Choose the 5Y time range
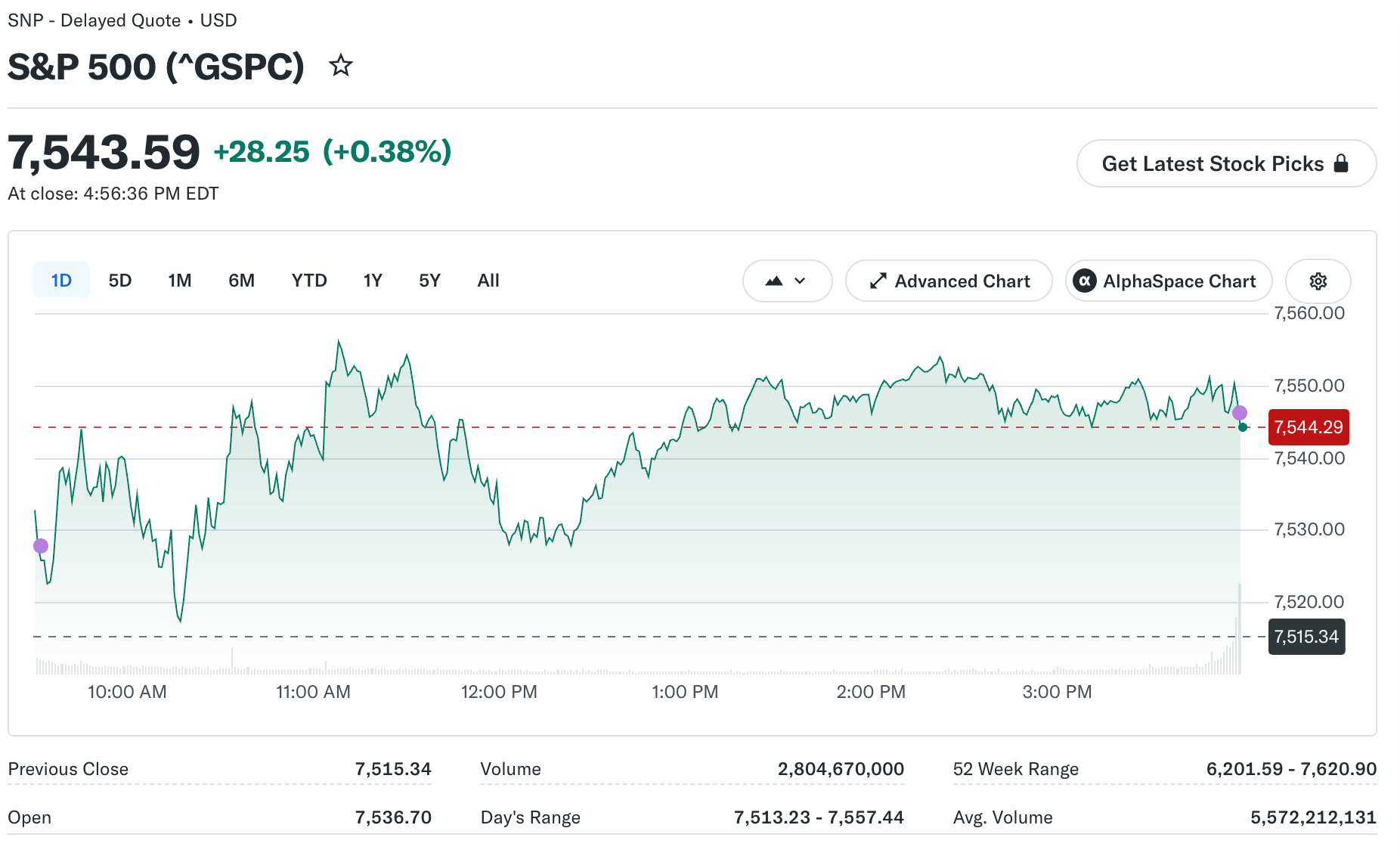The height and width of the screenshot is (856, 1400). [429, 281]
